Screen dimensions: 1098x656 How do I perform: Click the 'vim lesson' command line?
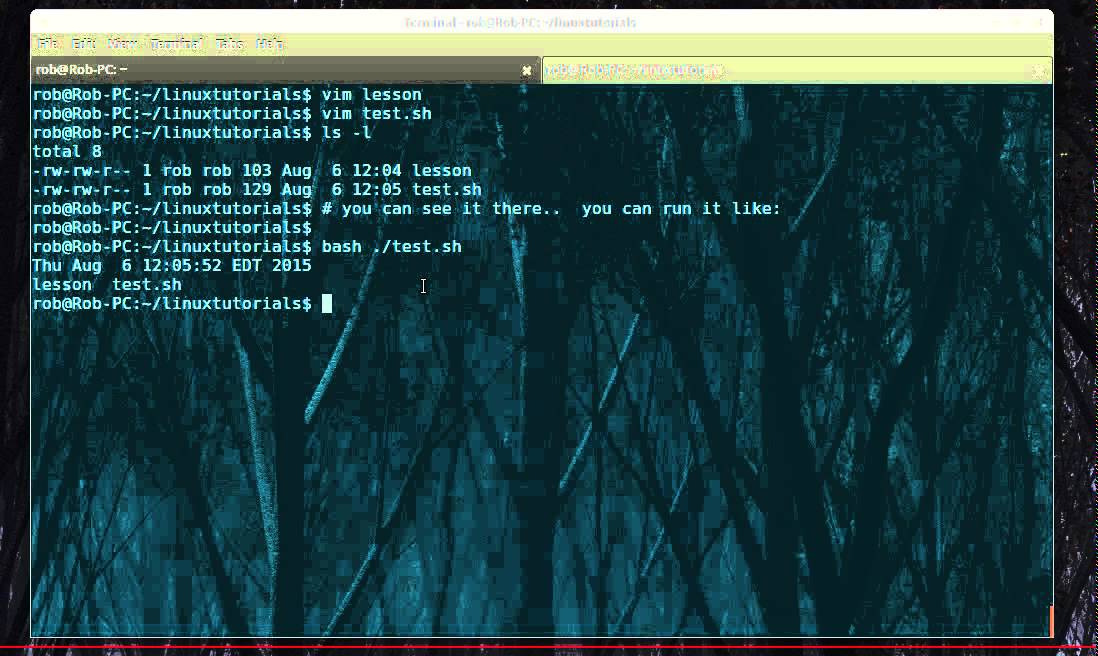point(228,95)
